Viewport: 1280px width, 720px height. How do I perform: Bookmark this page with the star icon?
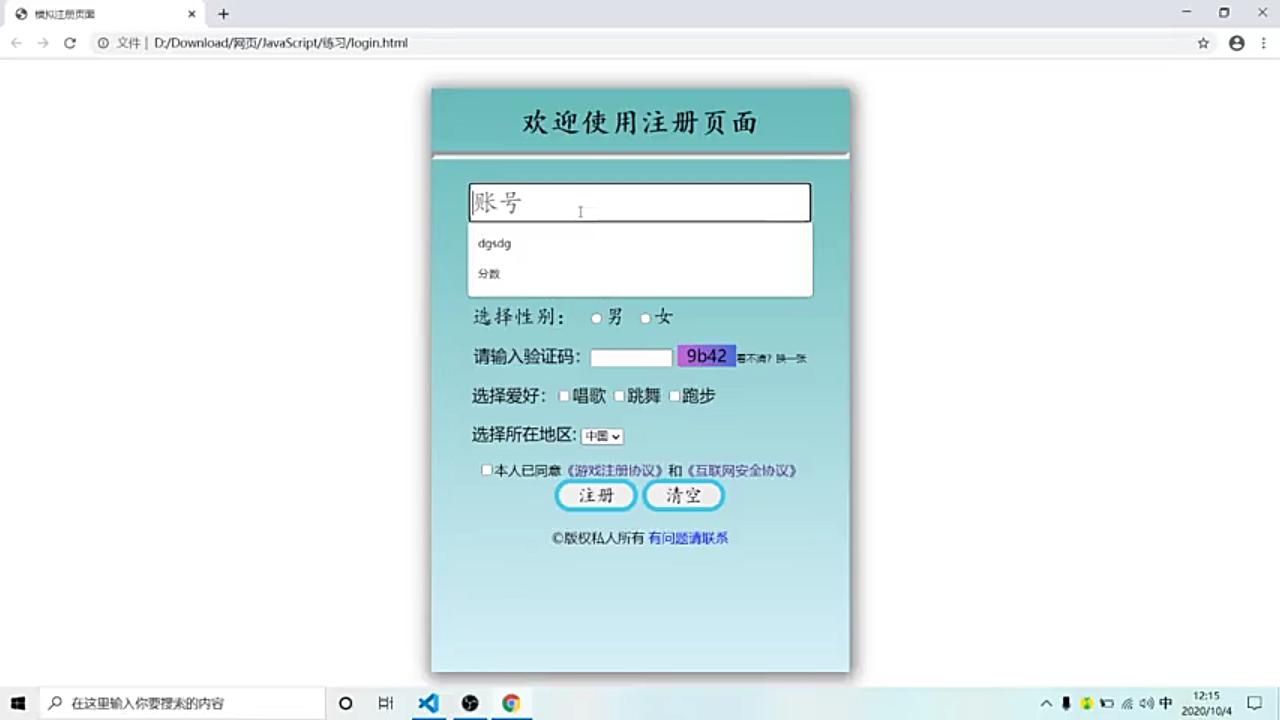point(1203,43)
